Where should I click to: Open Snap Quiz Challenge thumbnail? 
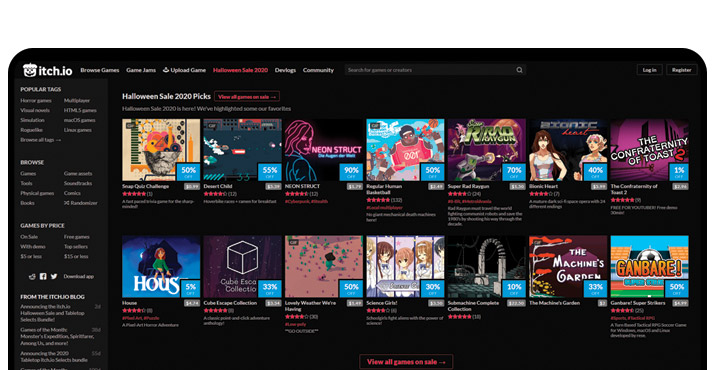(x=161, y=150)
